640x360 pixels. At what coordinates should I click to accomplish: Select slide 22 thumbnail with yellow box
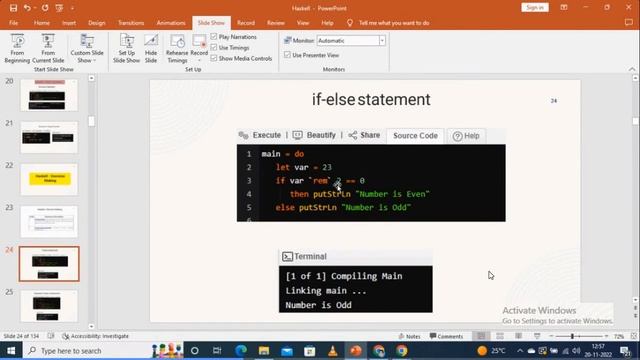pos(49,180)
